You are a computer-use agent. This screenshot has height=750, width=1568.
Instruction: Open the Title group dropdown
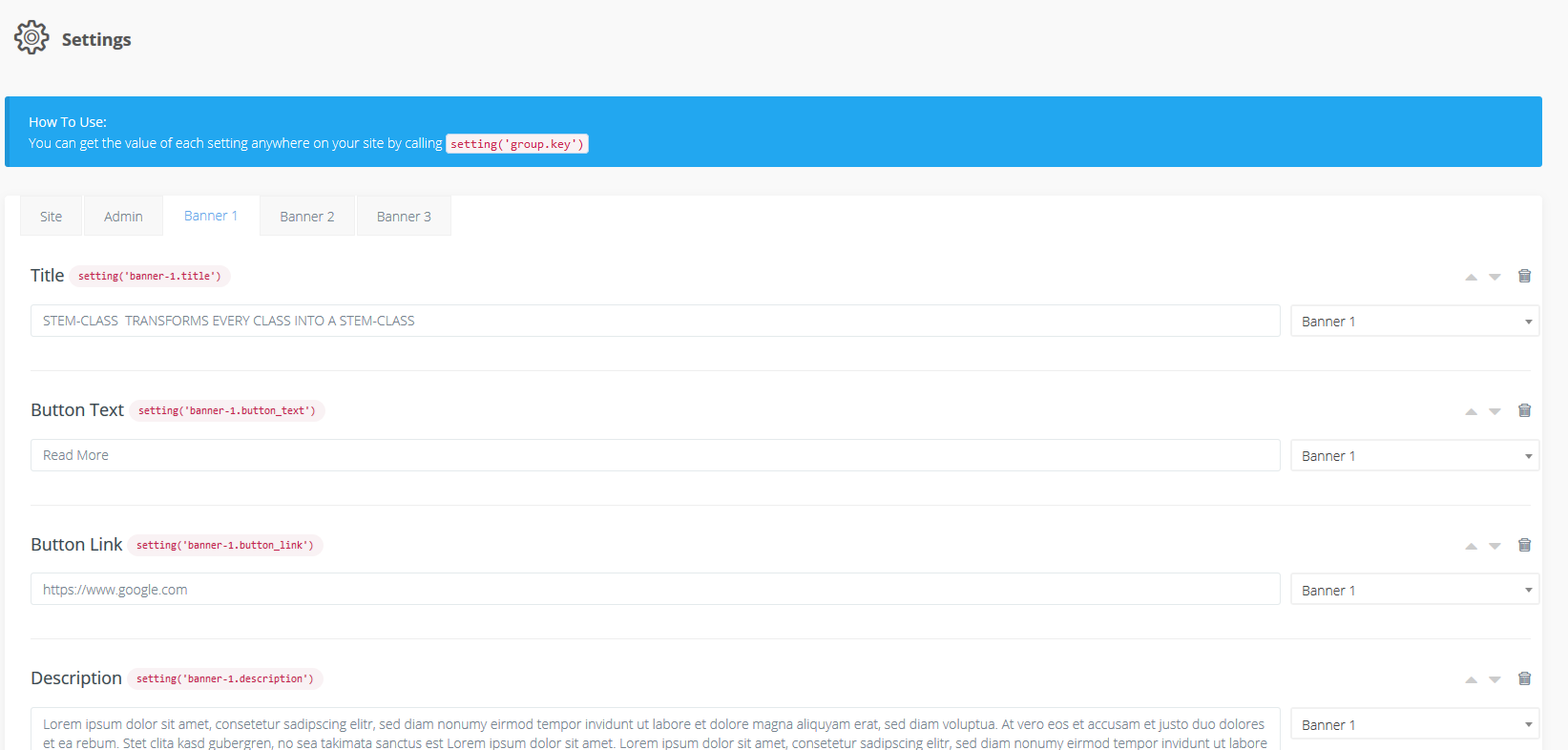[x=1414, y=322]
